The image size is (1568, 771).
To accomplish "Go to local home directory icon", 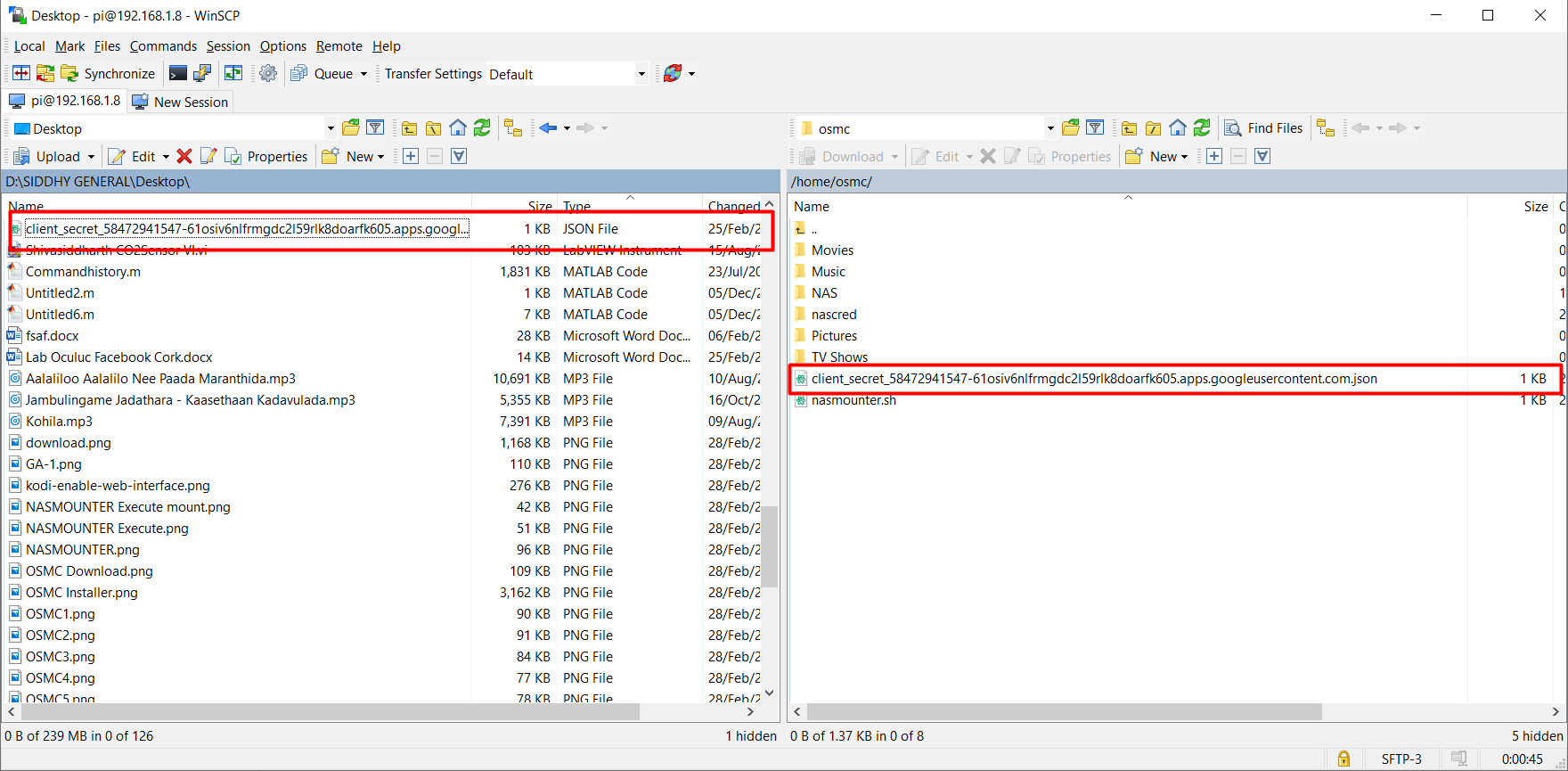I will pyautogui.click(x=458, y=128).
